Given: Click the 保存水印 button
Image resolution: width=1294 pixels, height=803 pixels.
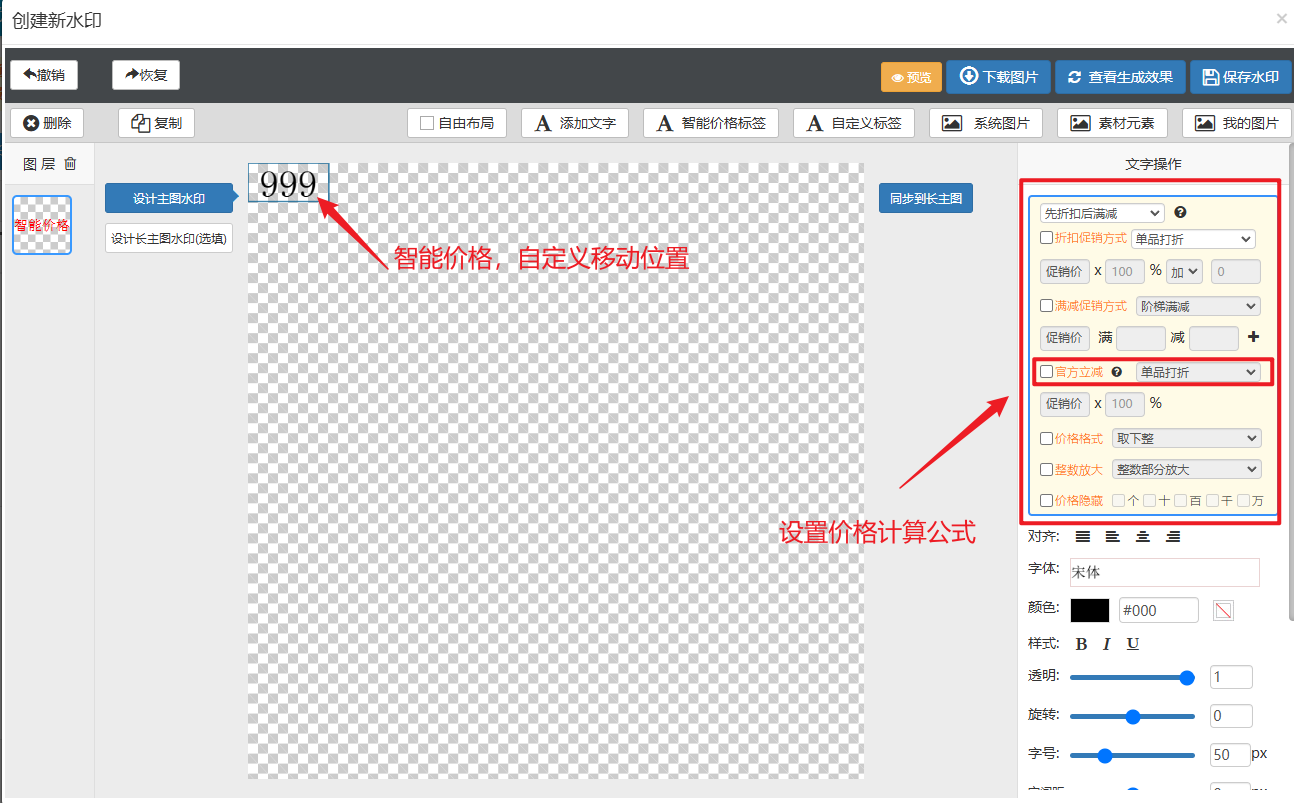Looking at the screenshot, I should (1240, 77).
